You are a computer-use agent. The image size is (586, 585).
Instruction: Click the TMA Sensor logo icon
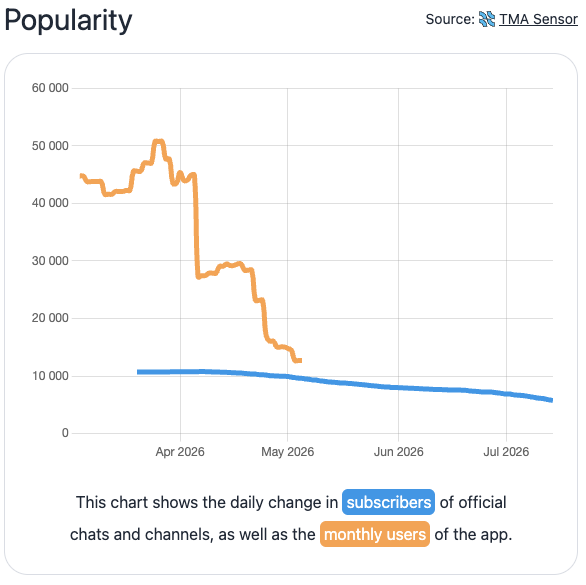[x=487, y=19]
